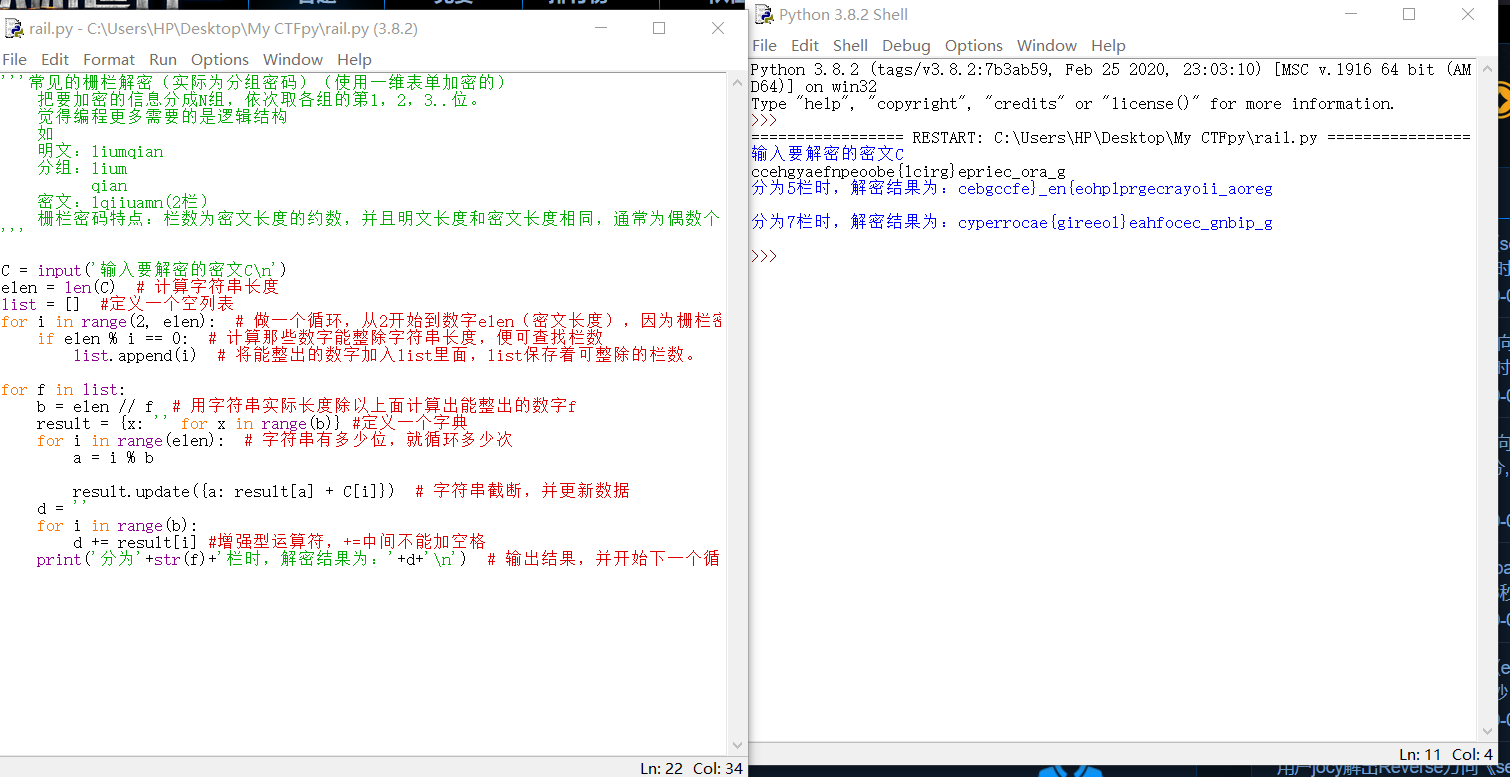Click scroll up arrow in Python Shell

point(1485,69)
